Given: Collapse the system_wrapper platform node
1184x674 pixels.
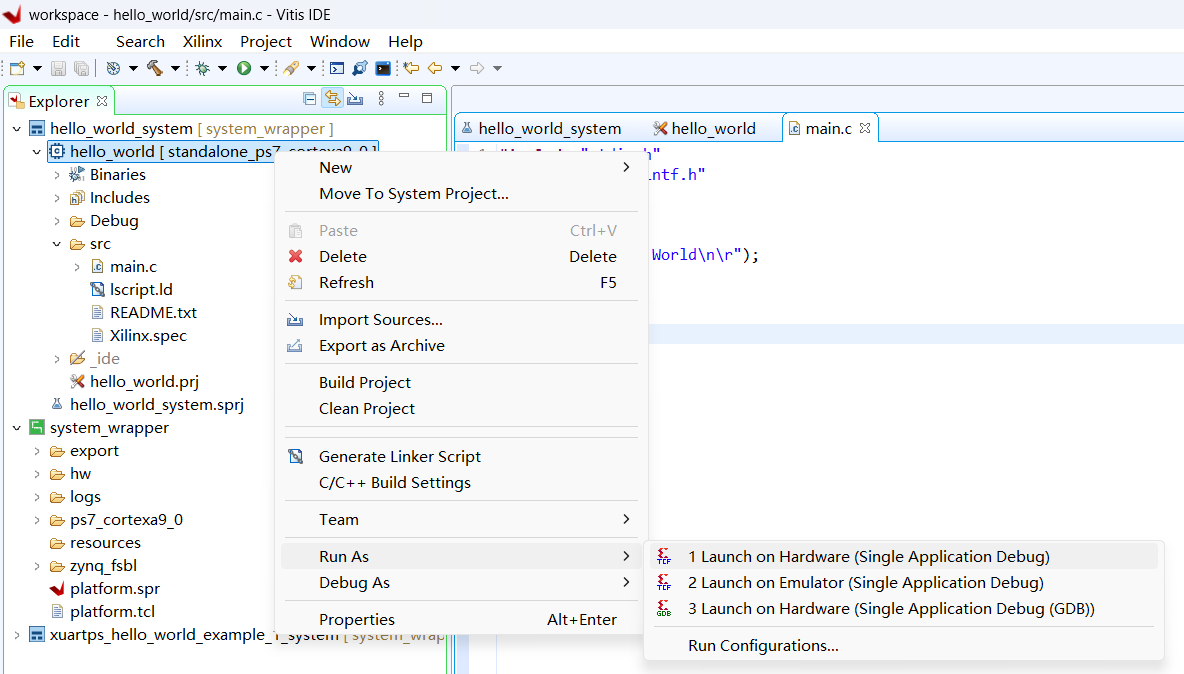Looking at the screenshot, I should click(x=17, y=428).
